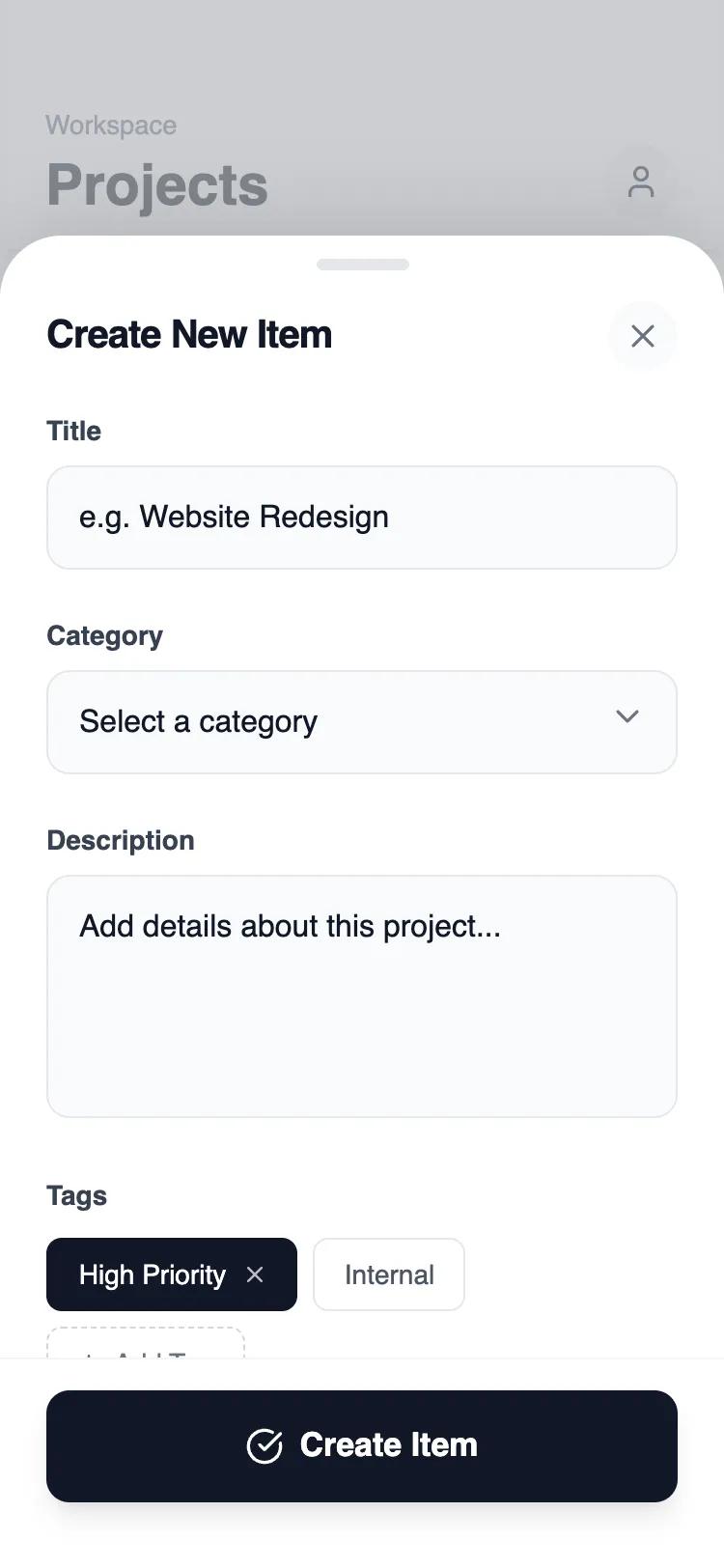
Task: Click the Projects page heading
Action: point(157,185)
